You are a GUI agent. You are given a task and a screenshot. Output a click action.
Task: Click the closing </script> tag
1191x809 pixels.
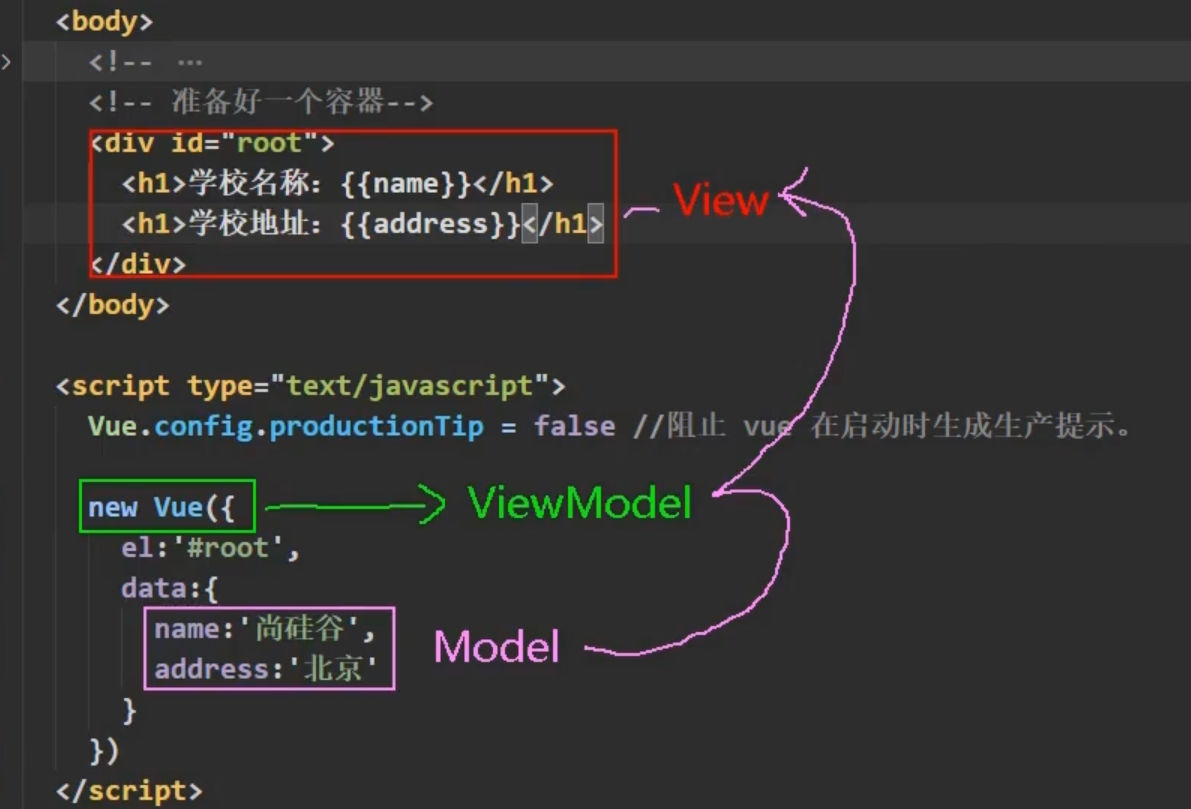click(x=129, y=791)
